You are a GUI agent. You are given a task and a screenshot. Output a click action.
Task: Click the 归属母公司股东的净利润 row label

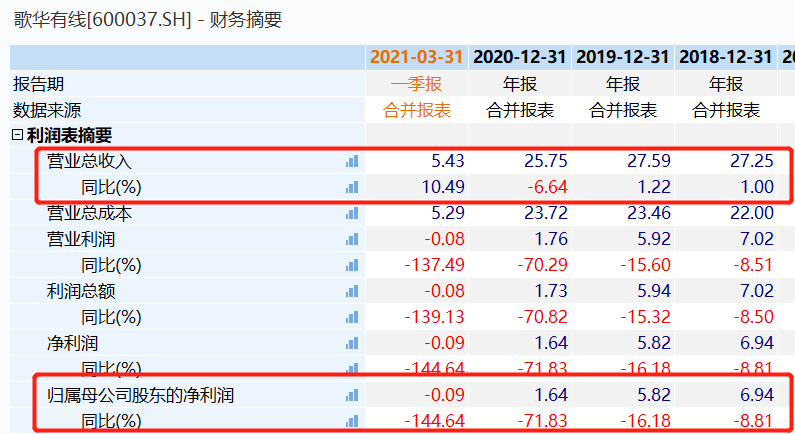(x=140, y=395)
